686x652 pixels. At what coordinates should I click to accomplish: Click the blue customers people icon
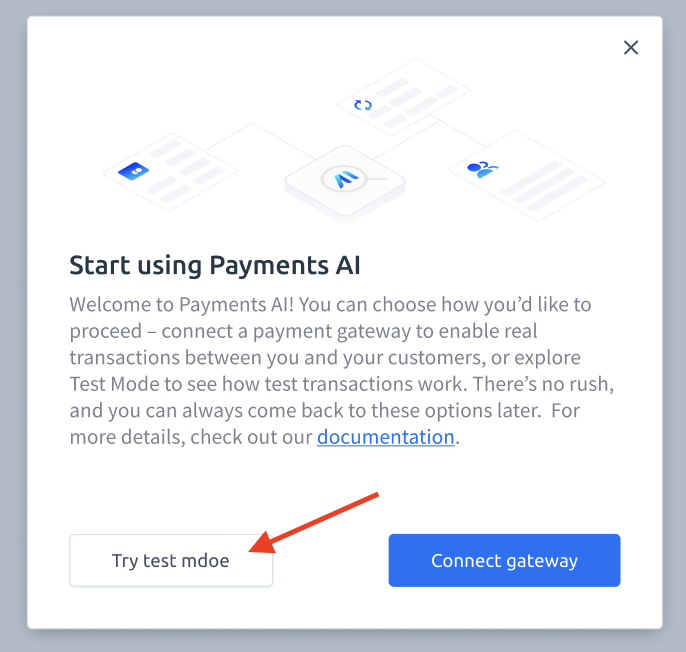(x=483, y=169)
